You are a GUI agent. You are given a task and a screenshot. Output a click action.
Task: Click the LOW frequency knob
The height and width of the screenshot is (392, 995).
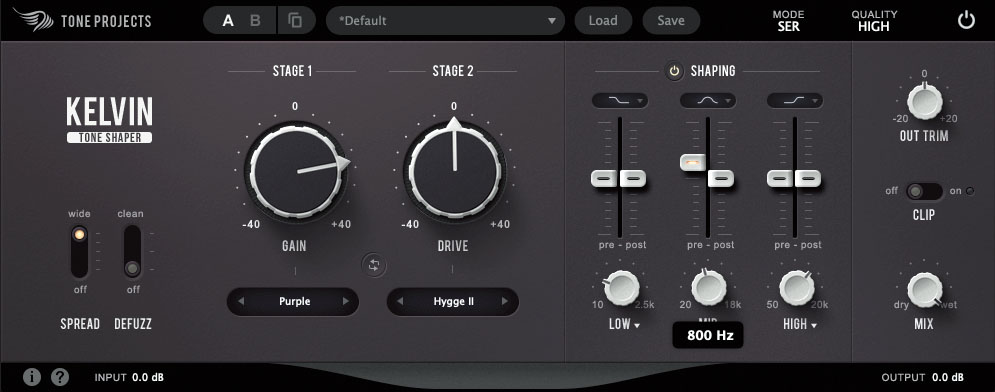(x=621, y=287)
